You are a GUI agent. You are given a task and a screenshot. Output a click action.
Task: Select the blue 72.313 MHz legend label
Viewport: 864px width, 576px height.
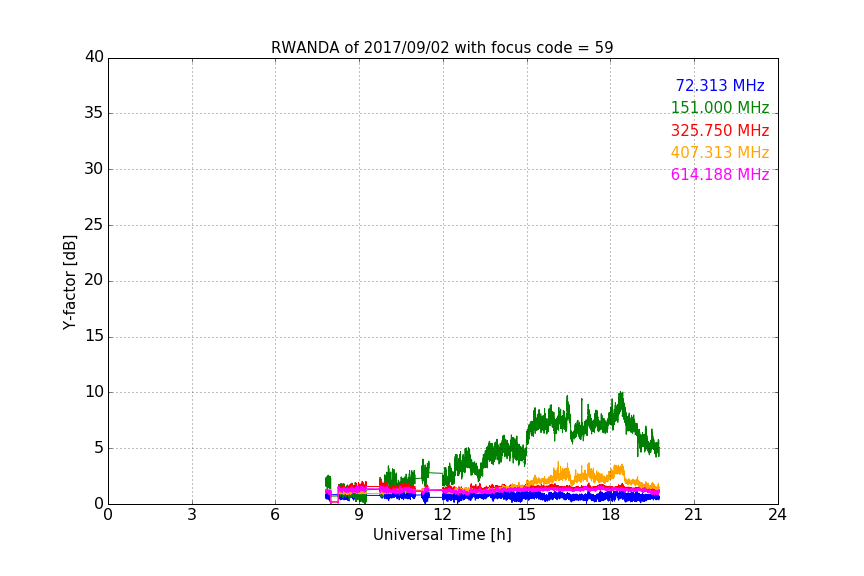pos(720,86)
